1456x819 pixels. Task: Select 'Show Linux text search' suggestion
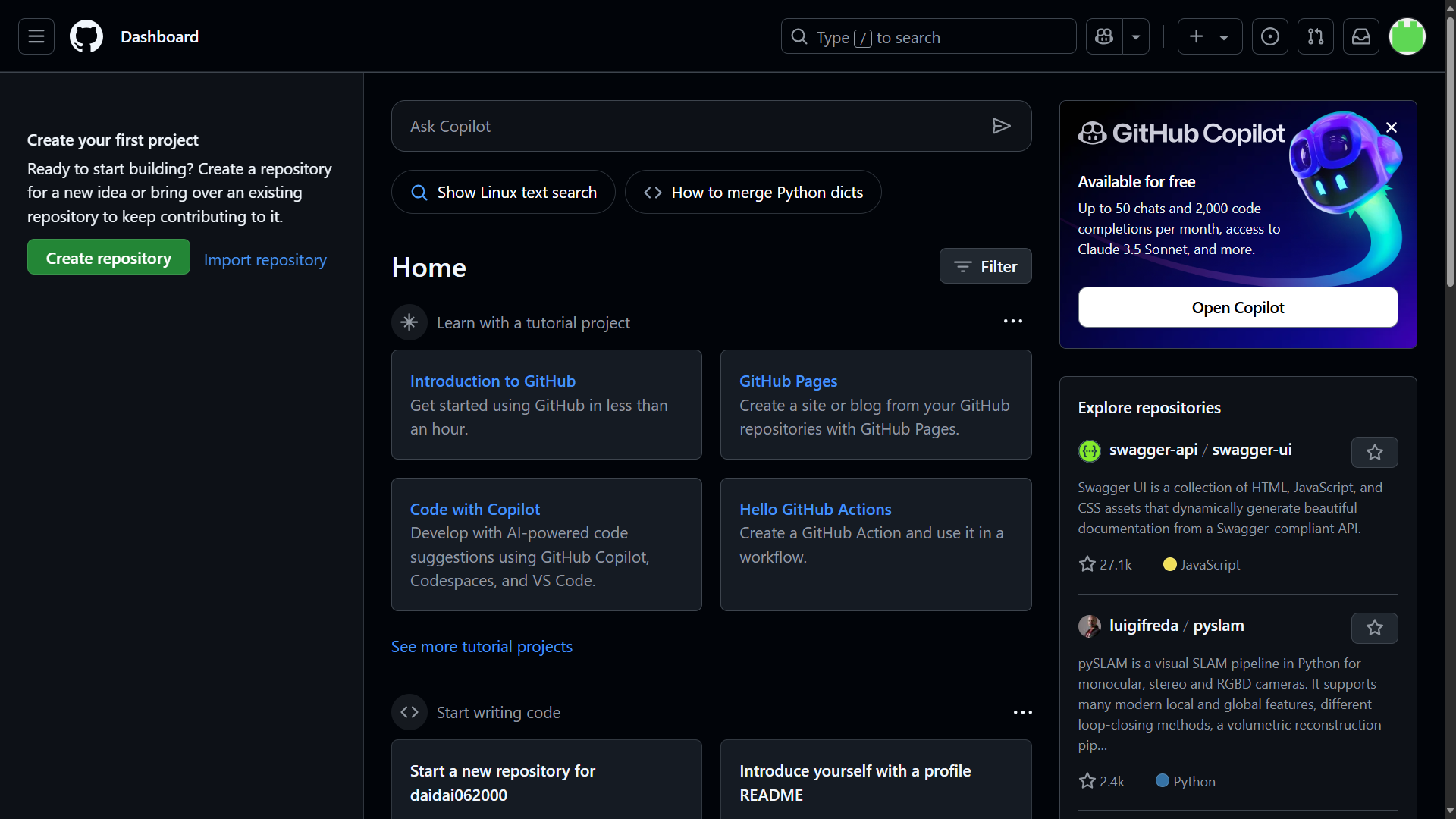coord(504,192)
